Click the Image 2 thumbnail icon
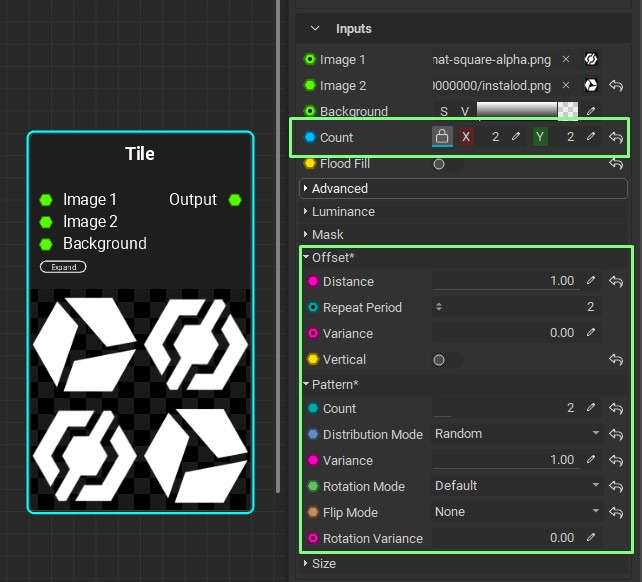This screenshot has height=582, width=642. pos(591,86)
